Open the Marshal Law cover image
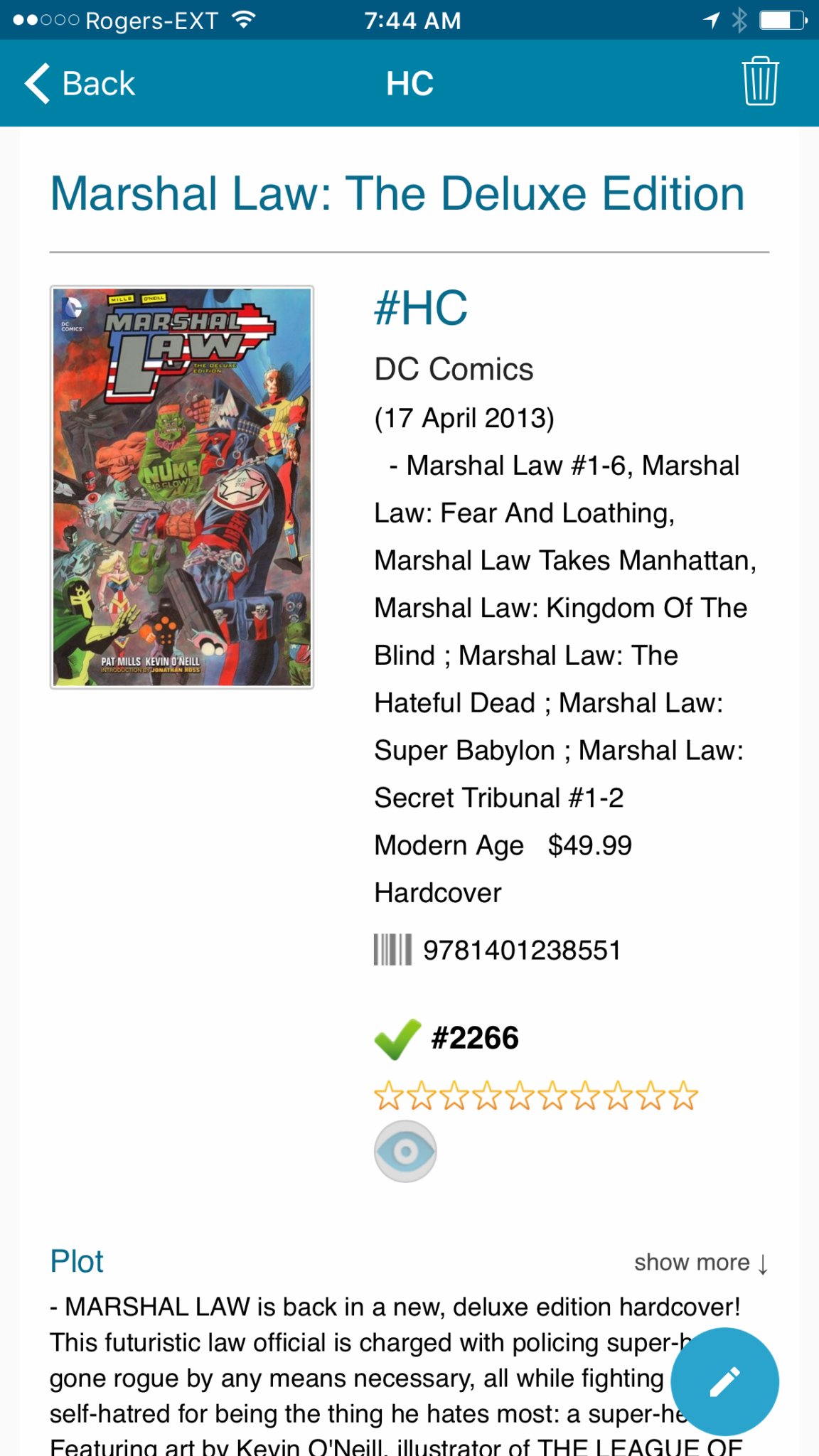 tap(182, 487)
